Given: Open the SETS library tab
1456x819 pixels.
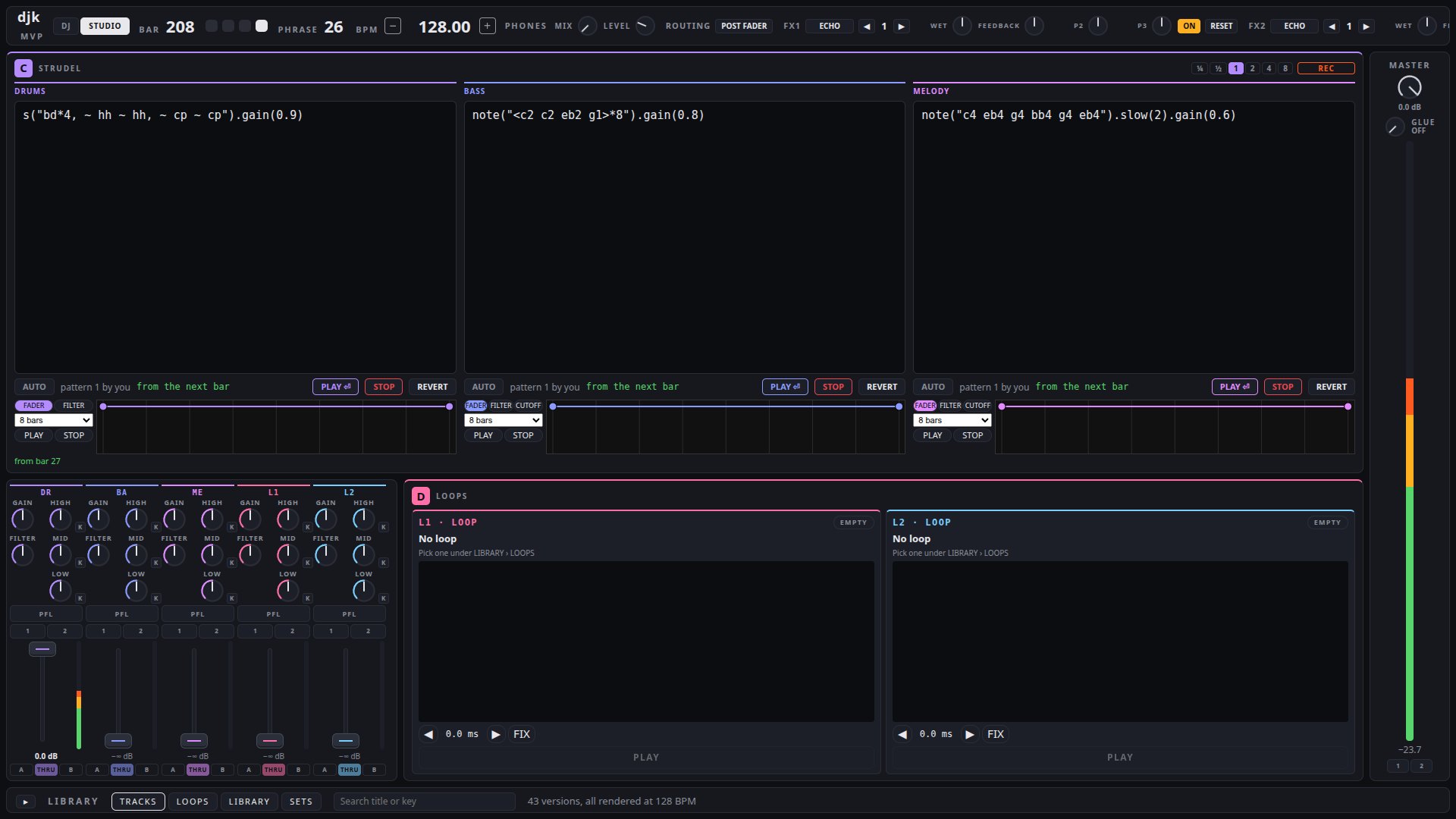Looking at the screenshot, I should (x=301, y=802).
